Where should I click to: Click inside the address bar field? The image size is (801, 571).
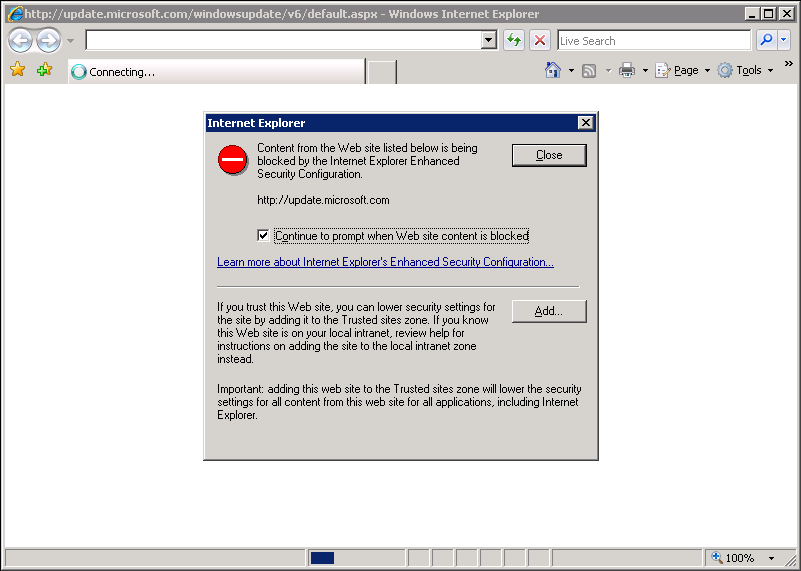[x=283, y=40]
